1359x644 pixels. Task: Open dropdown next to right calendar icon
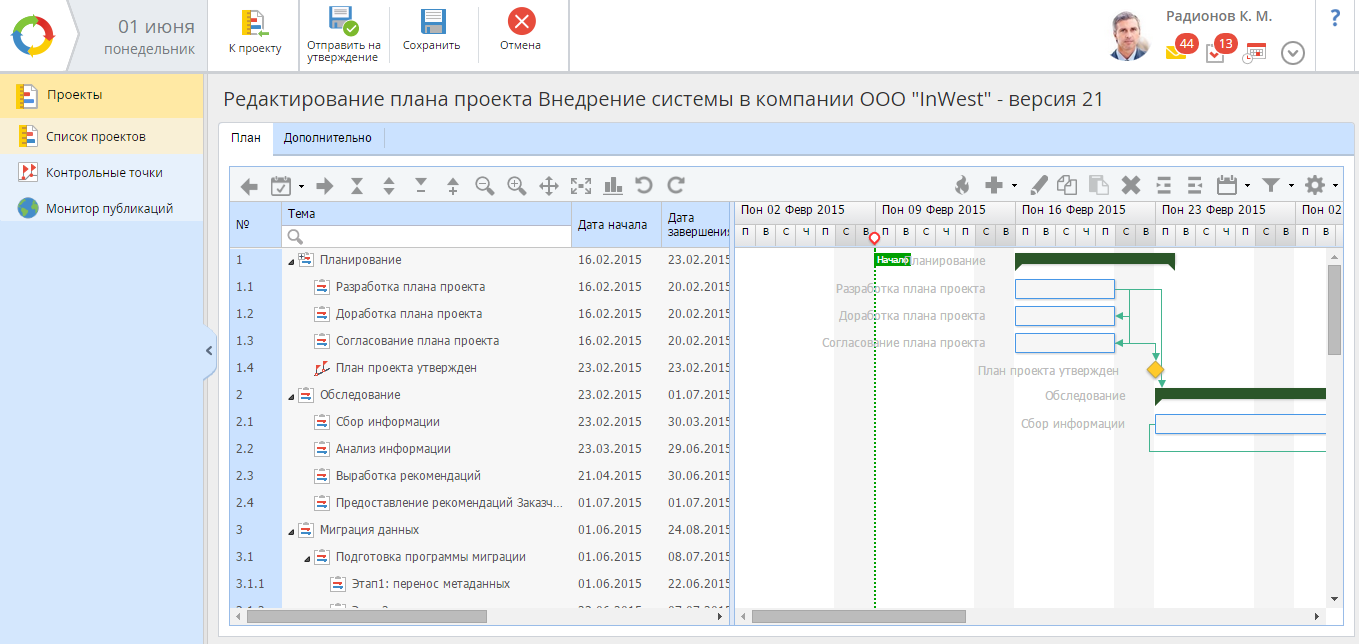tap(1247, 186)
